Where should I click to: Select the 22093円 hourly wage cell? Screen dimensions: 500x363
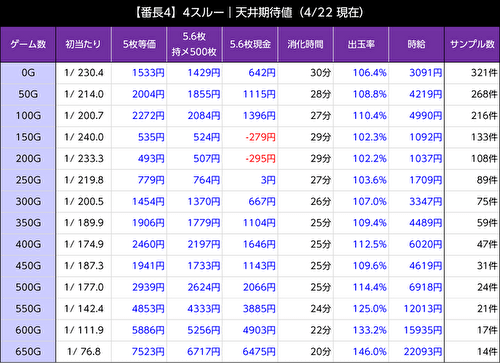pyautogui.click(x=423, y=352)
